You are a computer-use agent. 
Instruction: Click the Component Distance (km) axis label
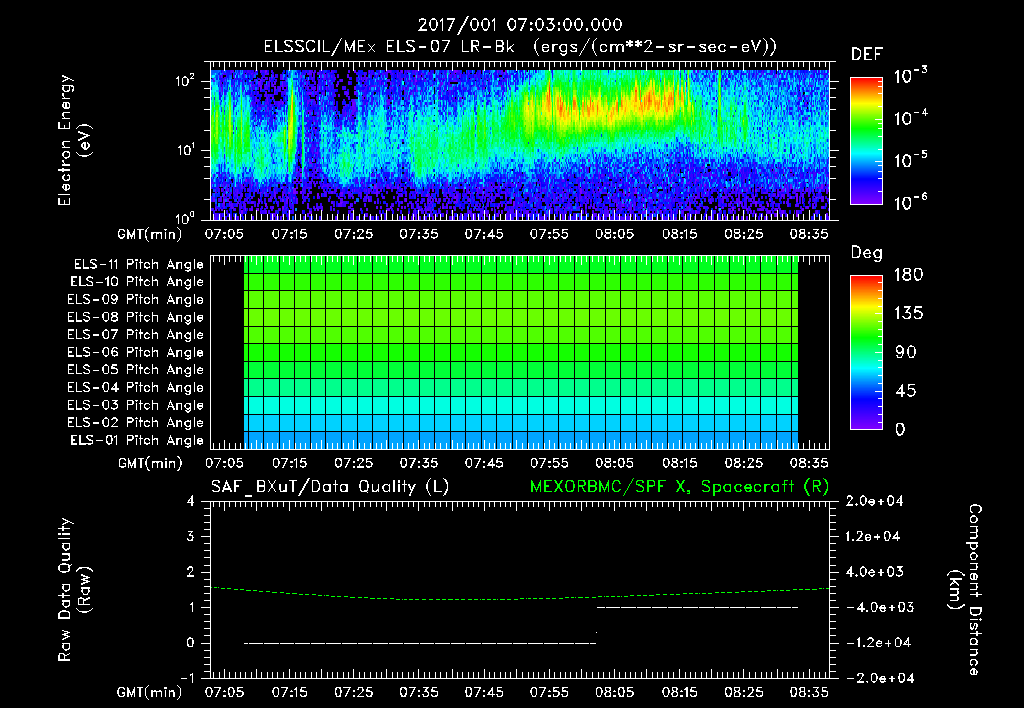click(965, 589)
